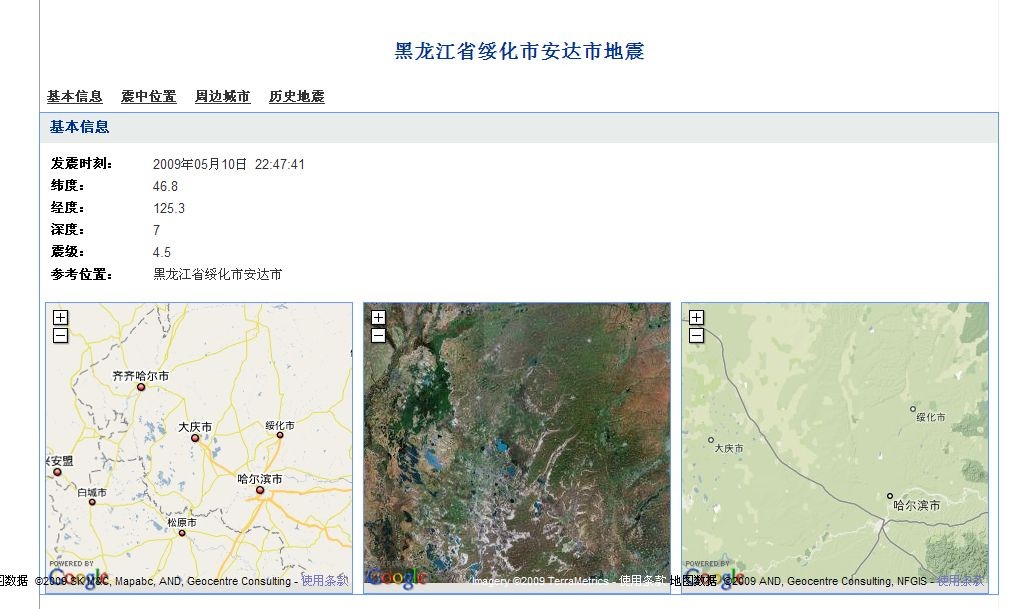Open the 震中位置 section link

click(x=147, y=96)
